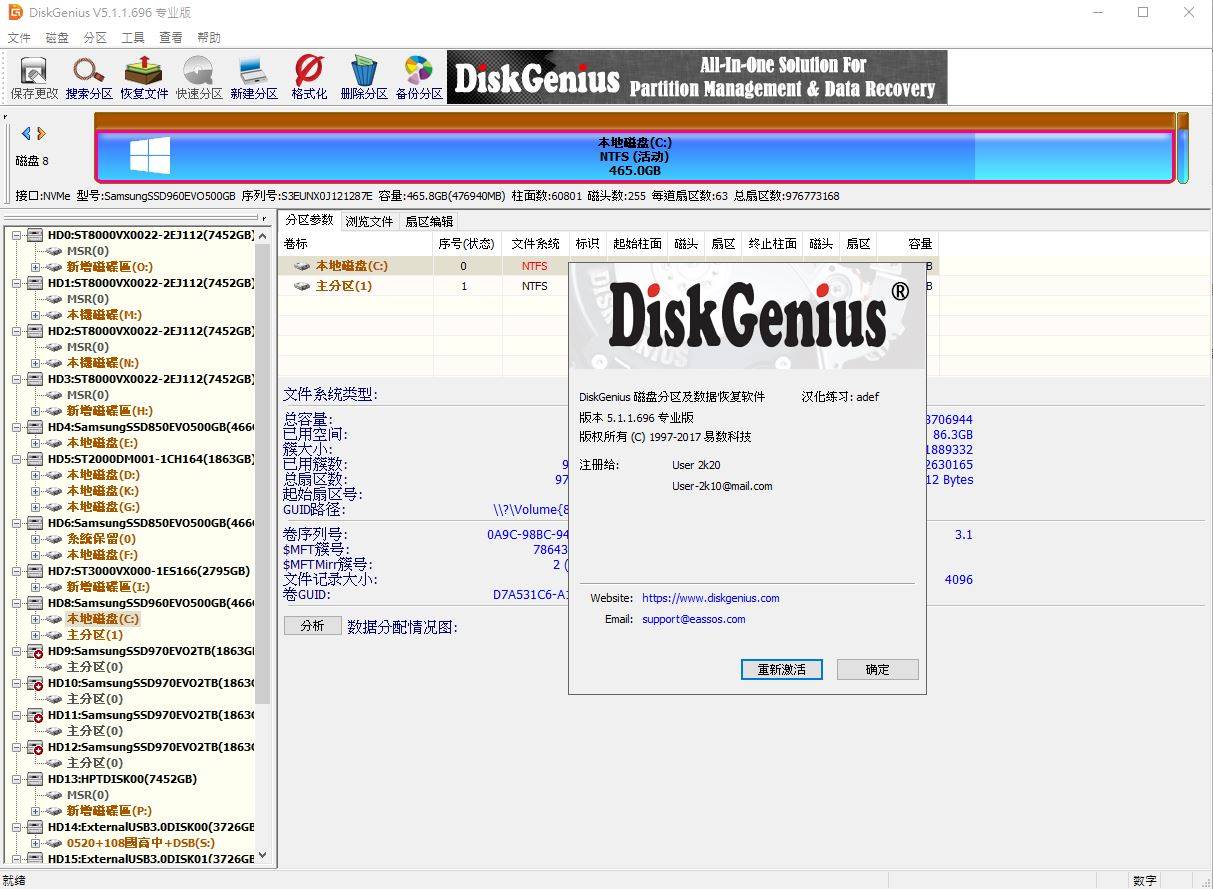
Task: Open the 恢复文件 recovery tool
Action: [x=144, y=71]
